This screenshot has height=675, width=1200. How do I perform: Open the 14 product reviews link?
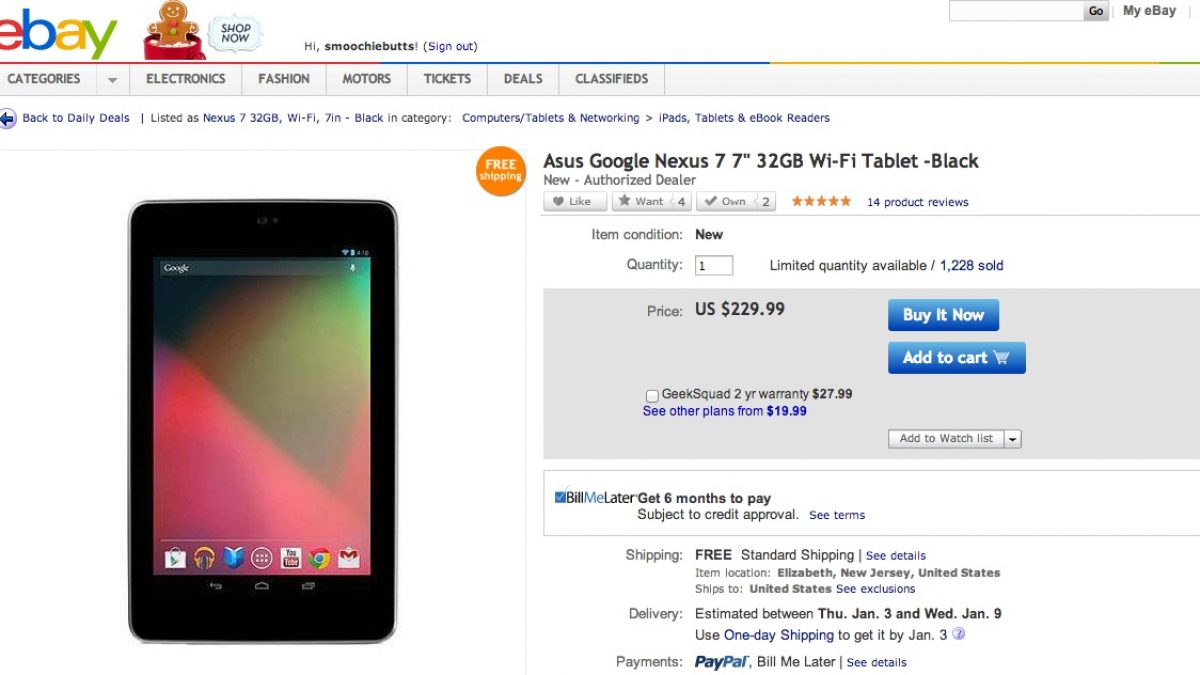[x=917, y=202]
